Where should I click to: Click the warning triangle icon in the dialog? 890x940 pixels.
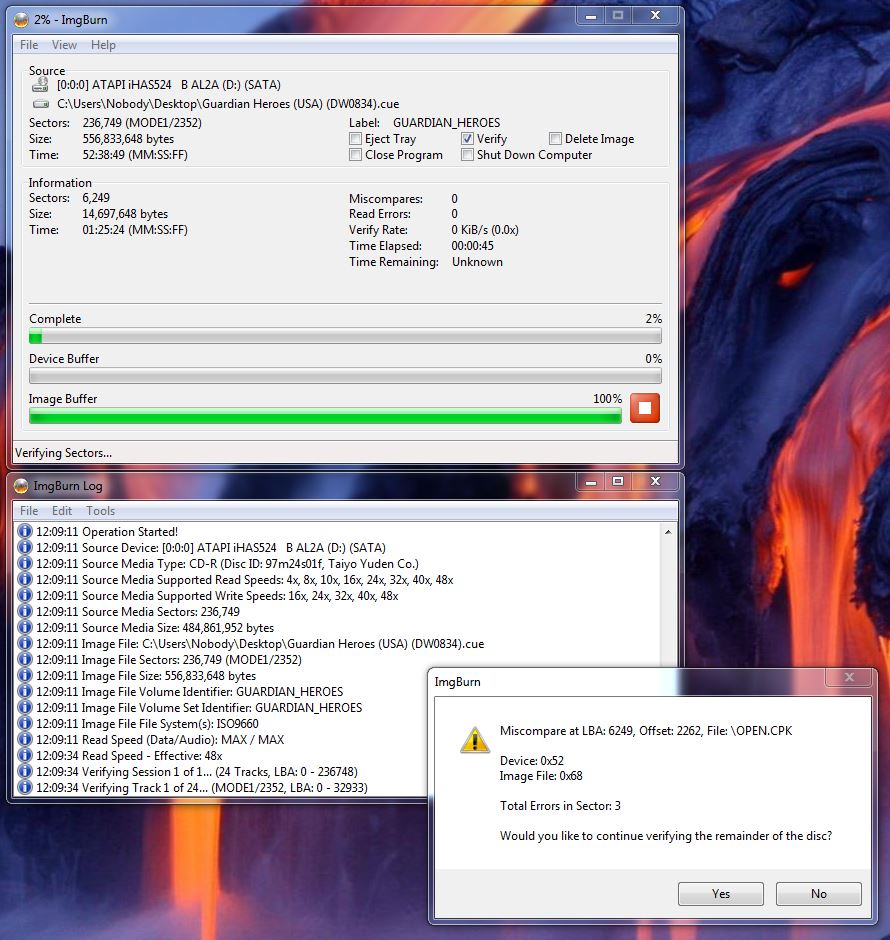tap(475, 740)
